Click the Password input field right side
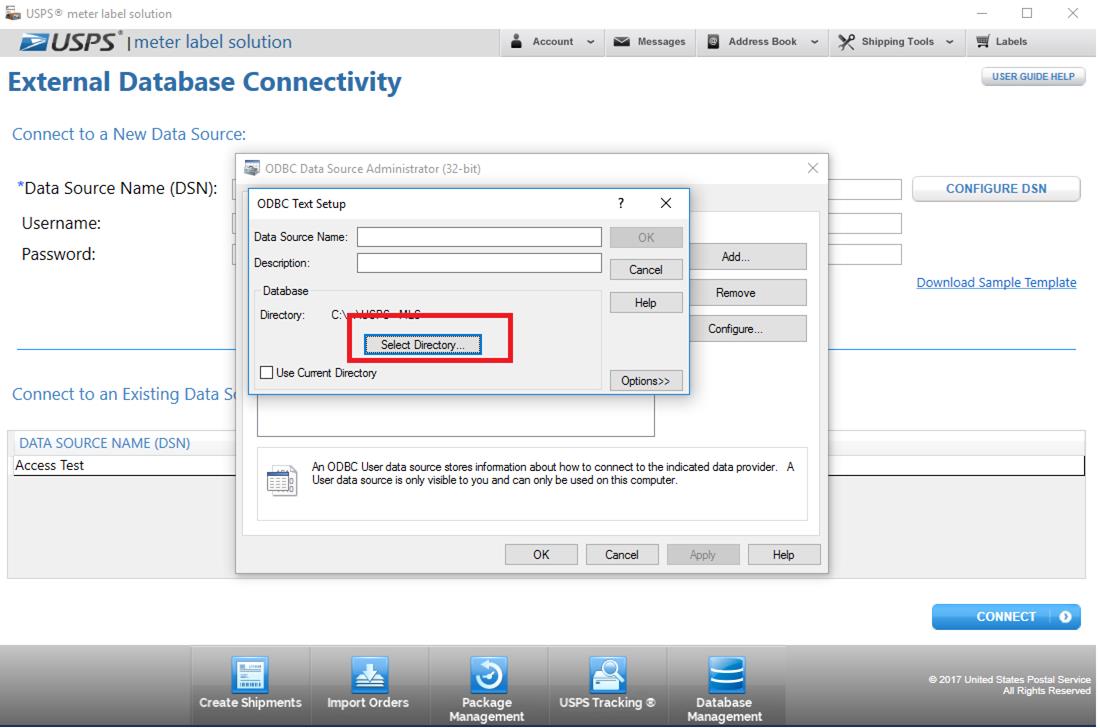The width and height of the screenshot is (1100, 728). click(865, 254)
